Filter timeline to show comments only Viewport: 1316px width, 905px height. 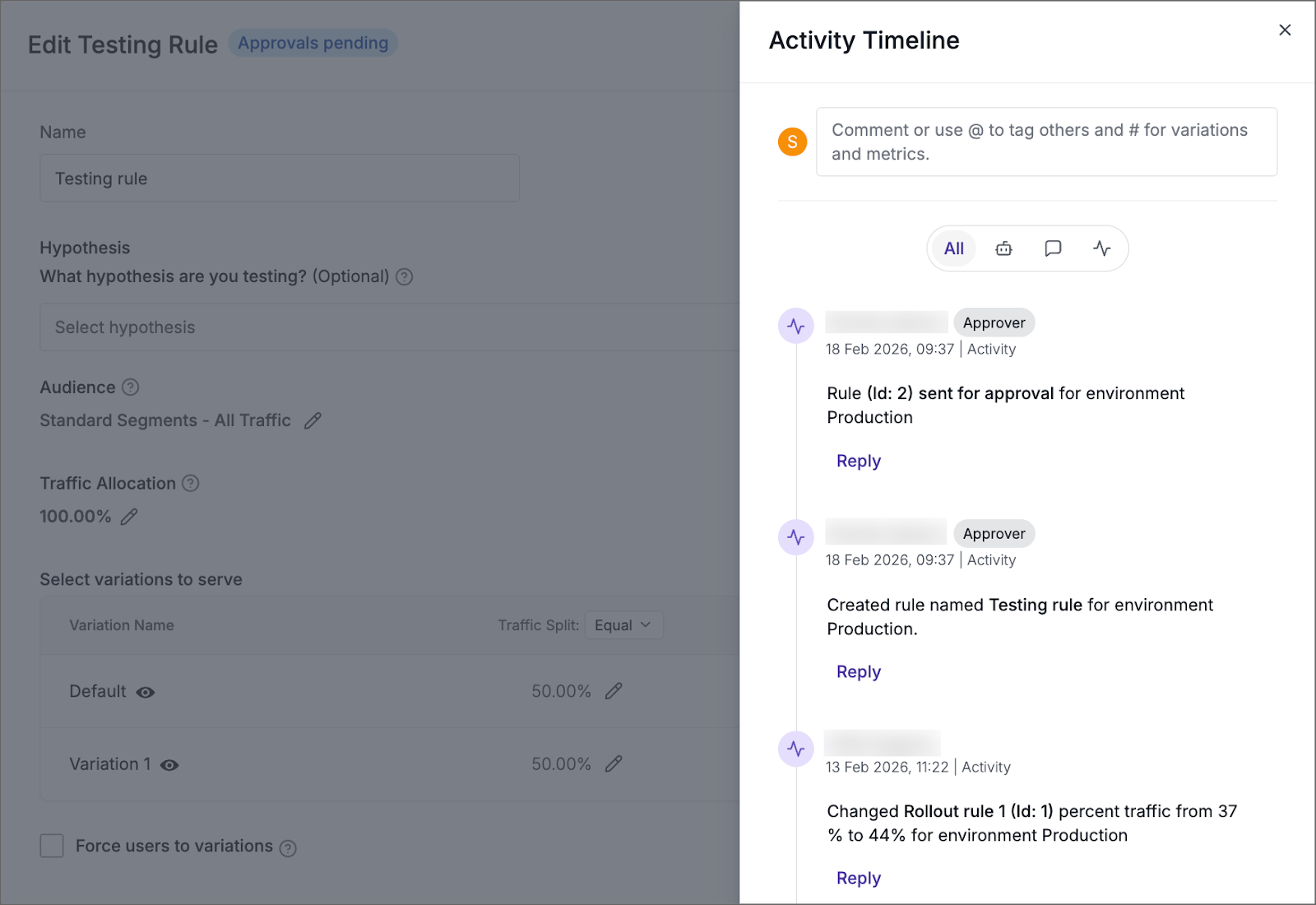pyautogui.click(x=1054, y=248)
